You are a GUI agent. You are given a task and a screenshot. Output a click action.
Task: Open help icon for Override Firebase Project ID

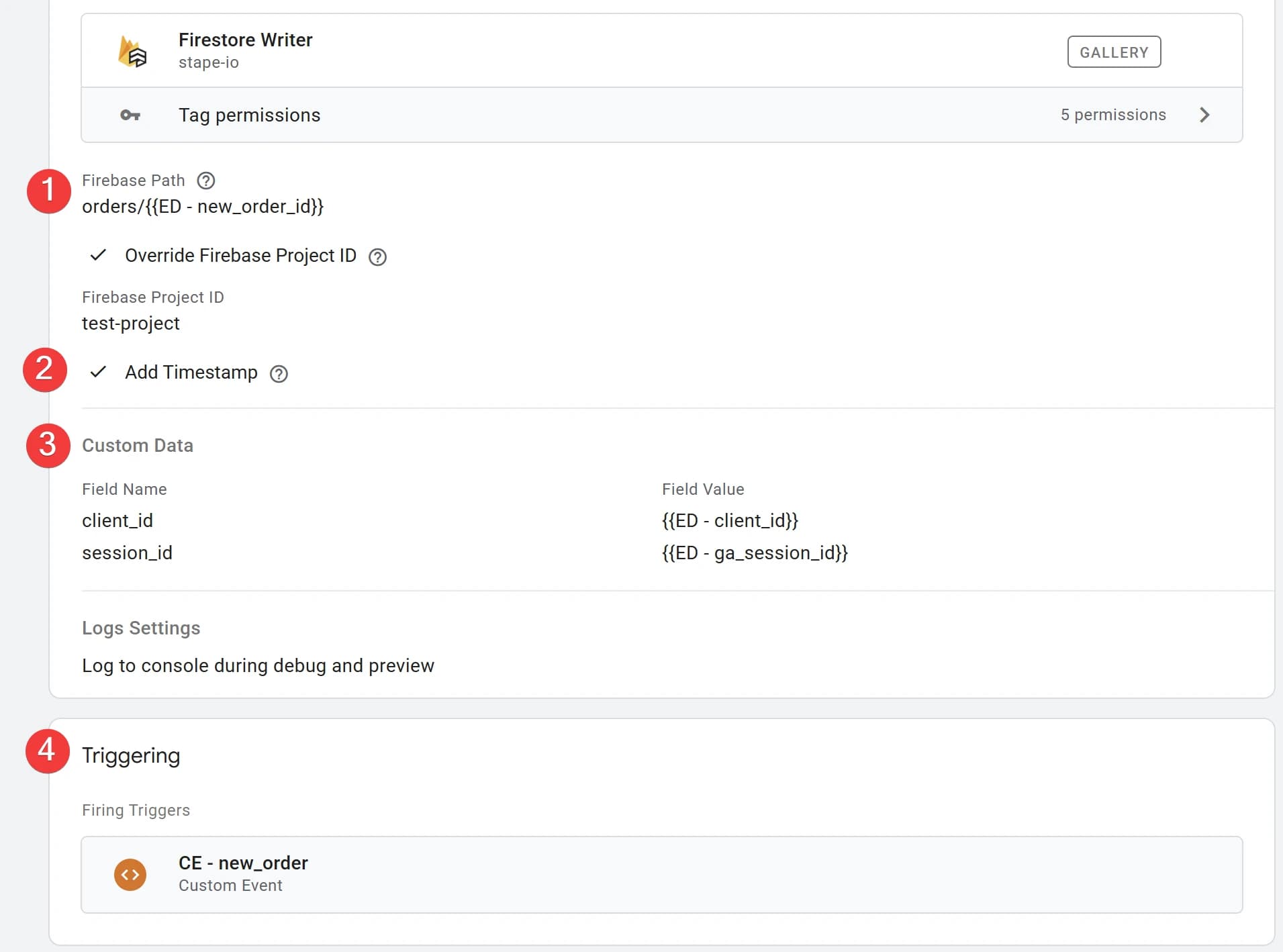378,256
